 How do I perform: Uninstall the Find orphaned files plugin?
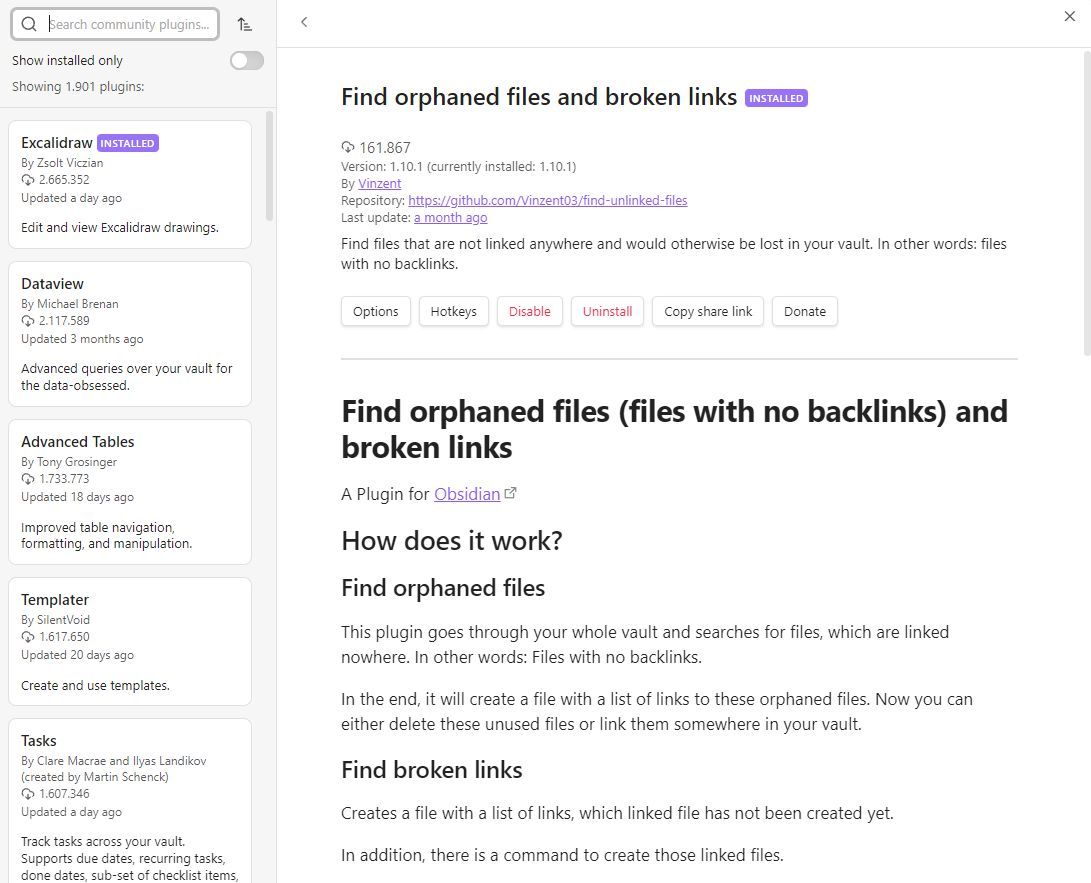(x=607, y=312)
